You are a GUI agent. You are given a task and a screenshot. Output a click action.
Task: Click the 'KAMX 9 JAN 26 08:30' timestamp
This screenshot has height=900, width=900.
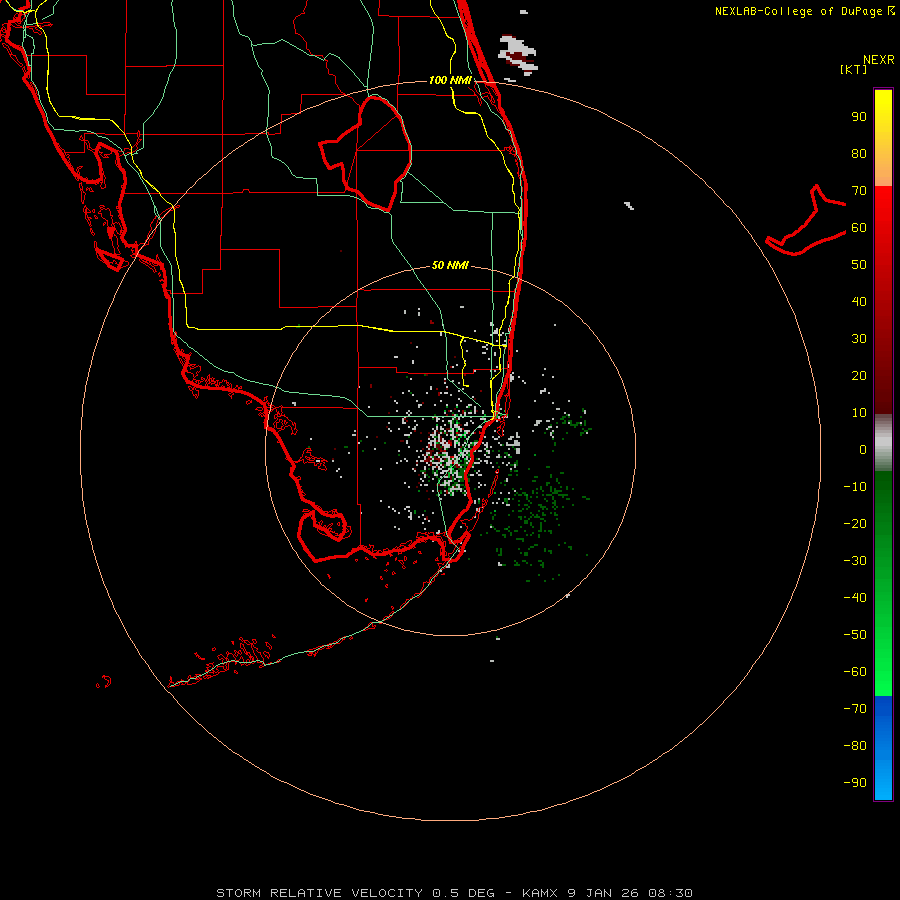coord(607,893)
